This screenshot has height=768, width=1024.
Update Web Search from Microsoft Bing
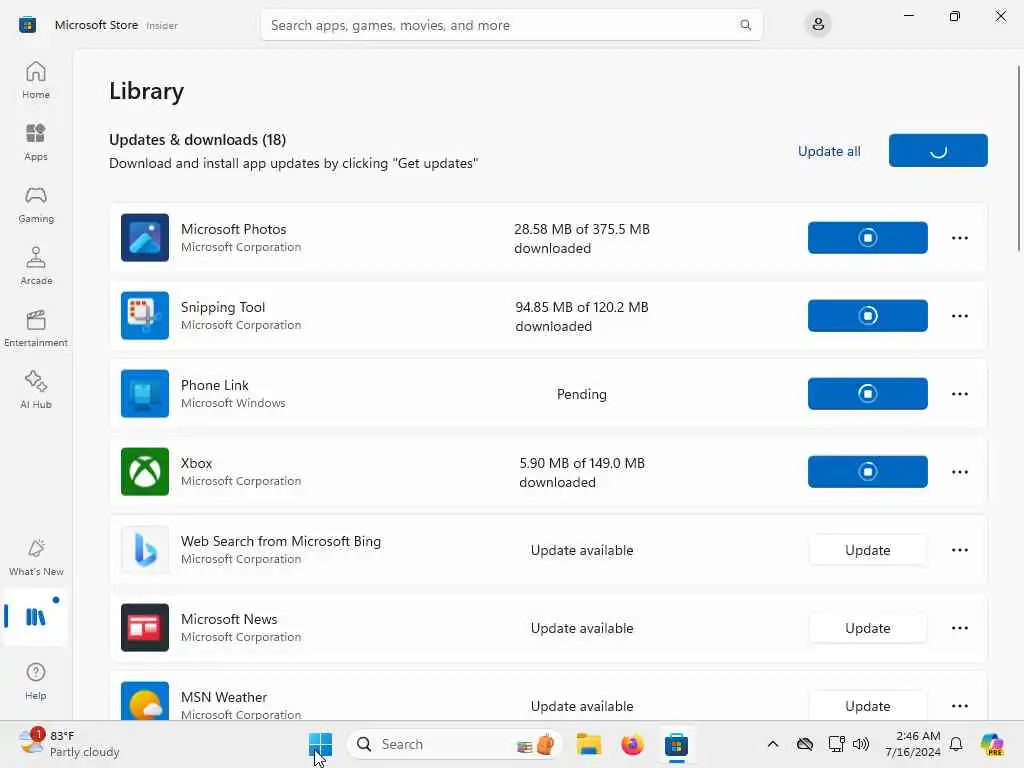pyautogui.click(x=867, y=550)
